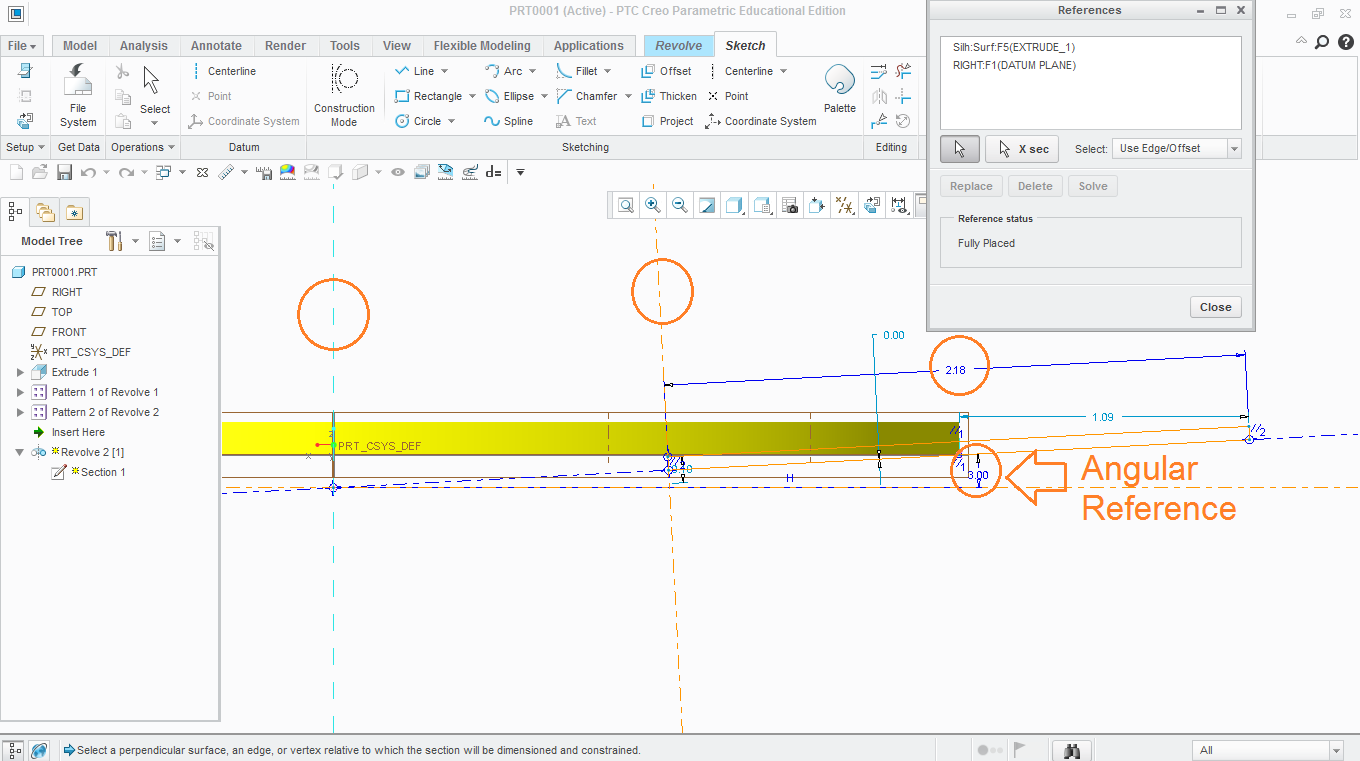The image size is (1360, 761).
Task: Choose the Spline sketch tool
Action: pyautogui.click(x=509, y=121)
